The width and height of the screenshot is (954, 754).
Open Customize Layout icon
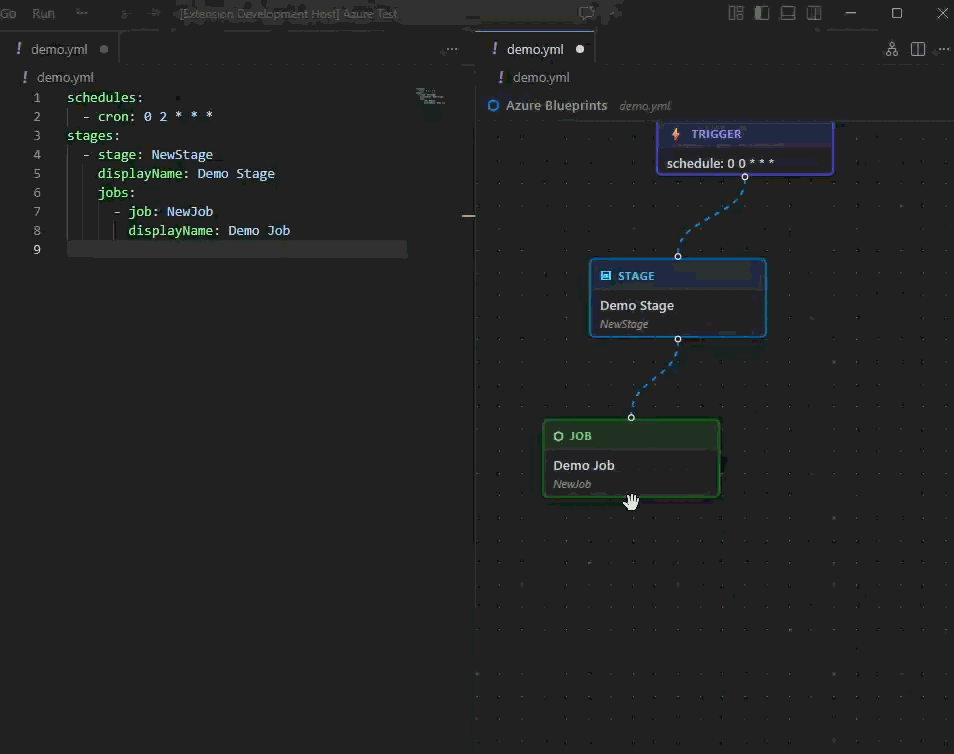click(736, 13)
